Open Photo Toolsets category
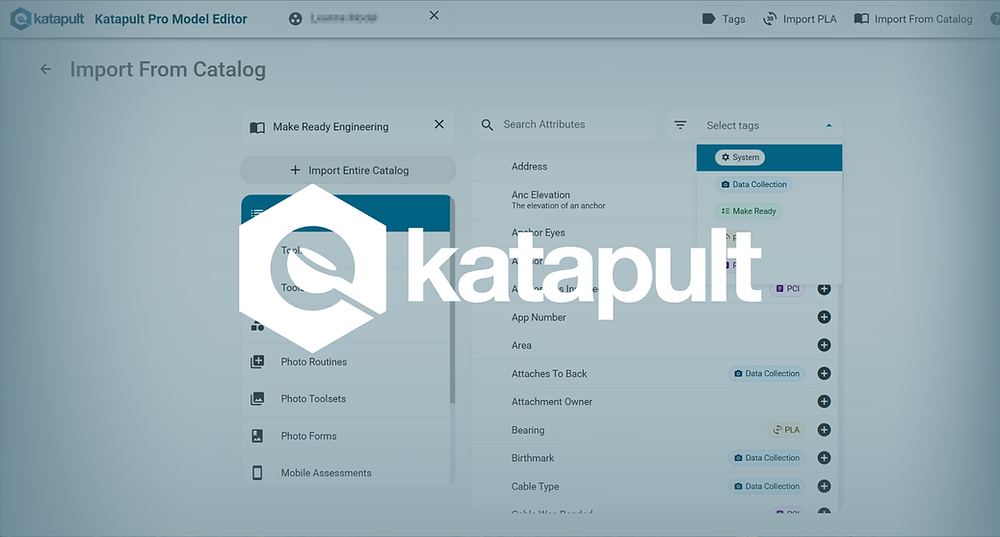The width and height of the screenshot is (1000, 537). 346,399
